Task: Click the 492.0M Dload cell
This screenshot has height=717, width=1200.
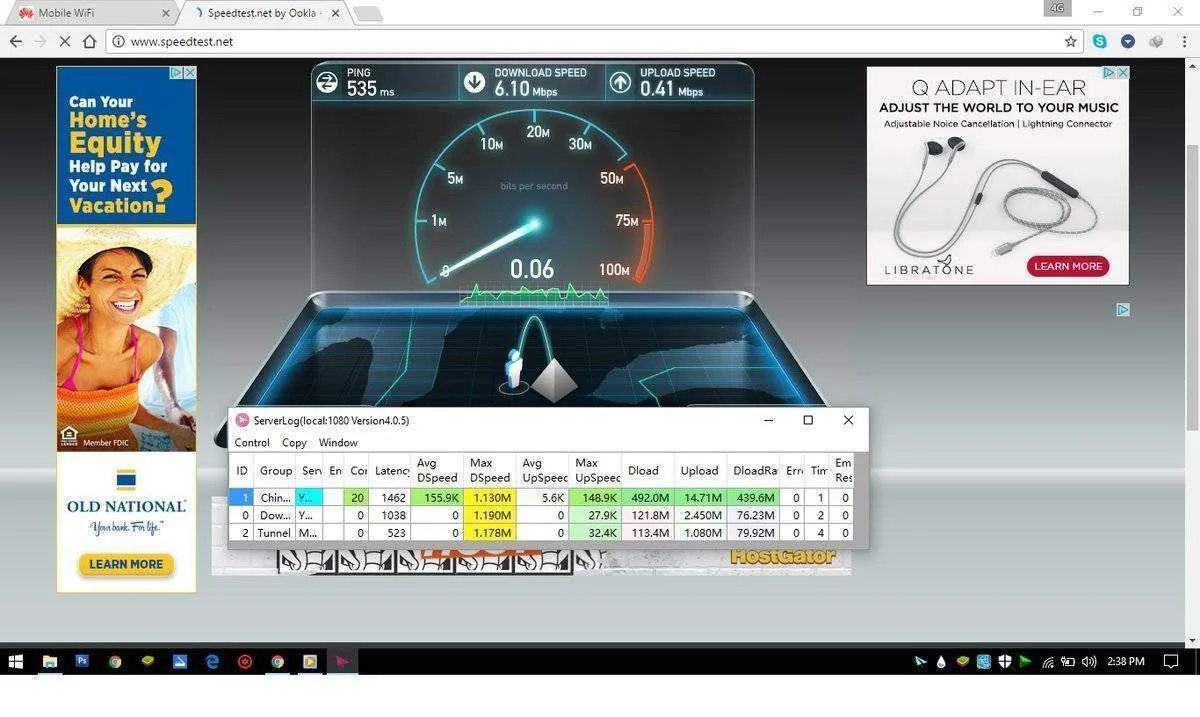Action: 647,497
